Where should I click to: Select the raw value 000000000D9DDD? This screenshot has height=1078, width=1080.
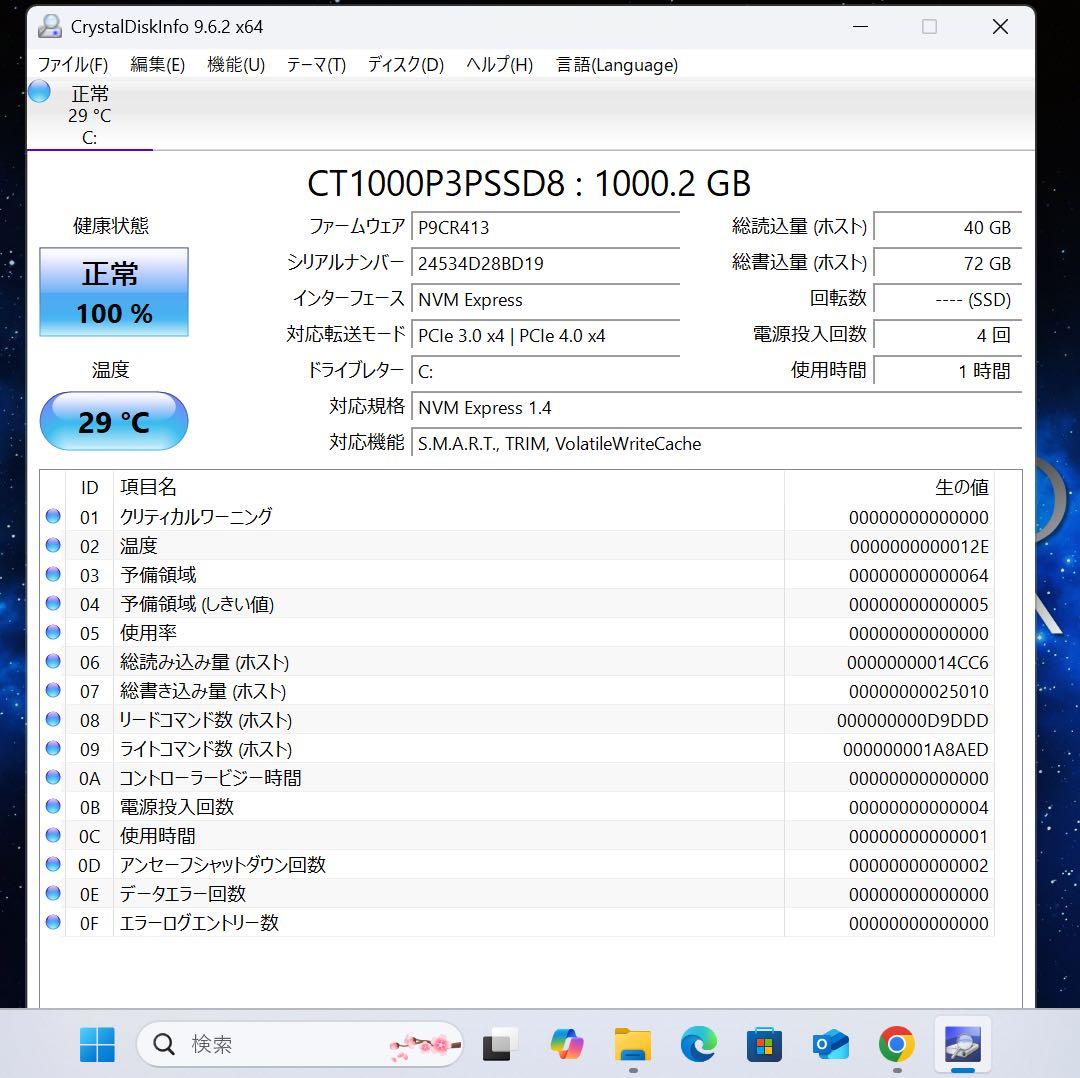tap(913, 721)
